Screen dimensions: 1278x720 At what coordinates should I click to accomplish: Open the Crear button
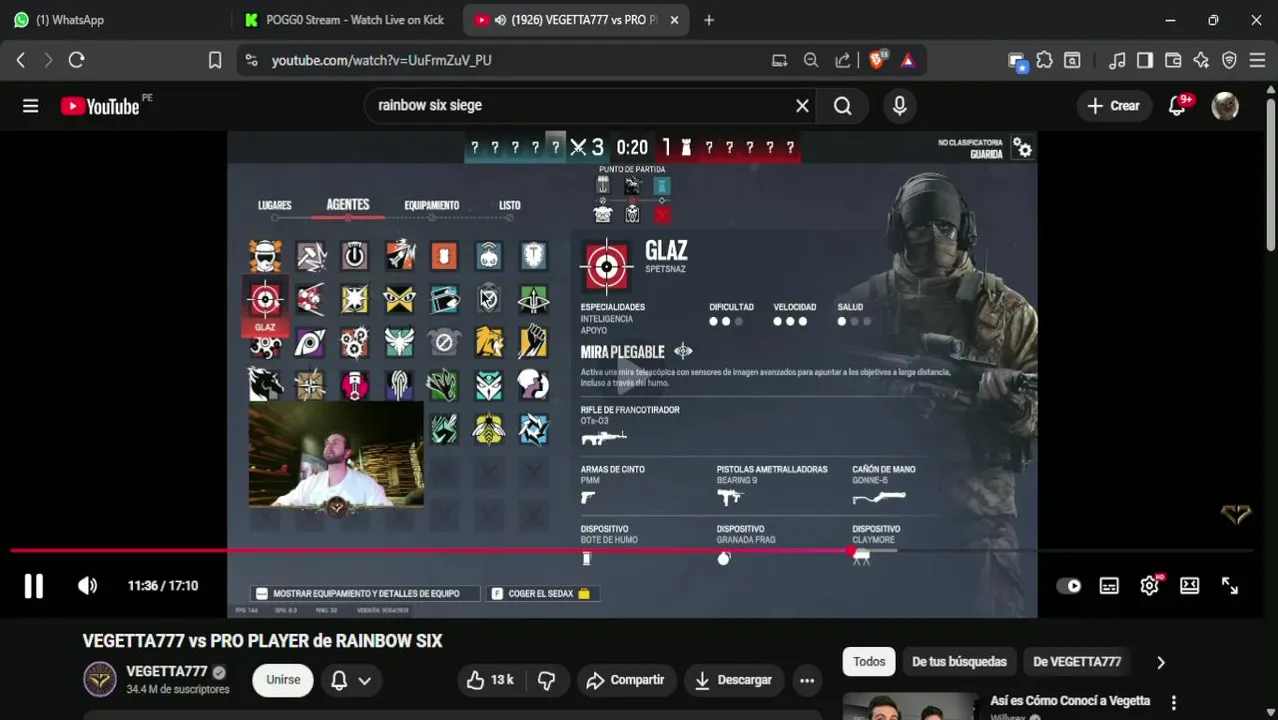tap(1114, 106)
